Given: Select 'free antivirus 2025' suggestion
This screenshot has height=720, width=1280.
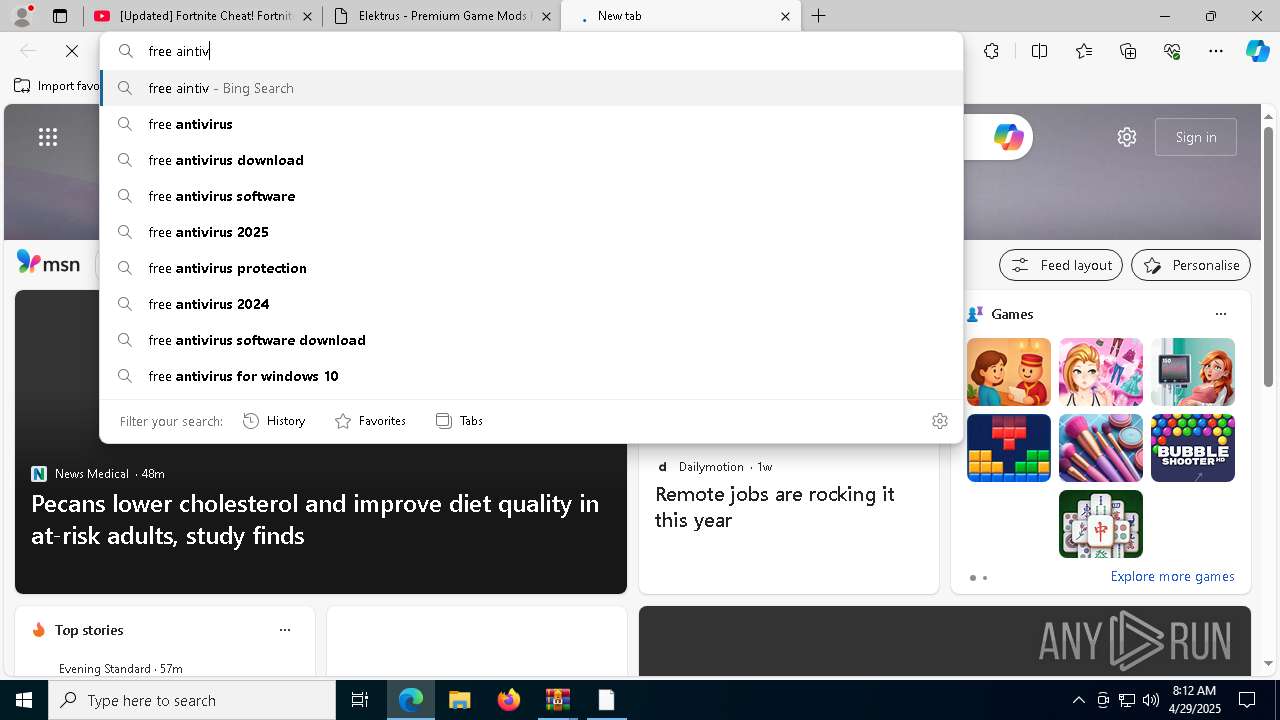Looking at the screenshot, I should [532, 232].
